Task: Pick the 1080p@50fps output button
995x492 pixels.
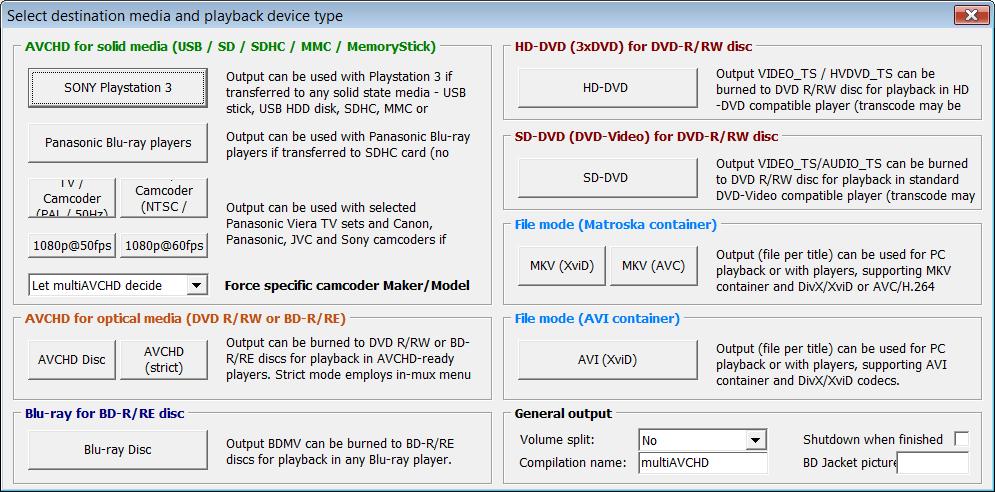Action: [72, 246]
